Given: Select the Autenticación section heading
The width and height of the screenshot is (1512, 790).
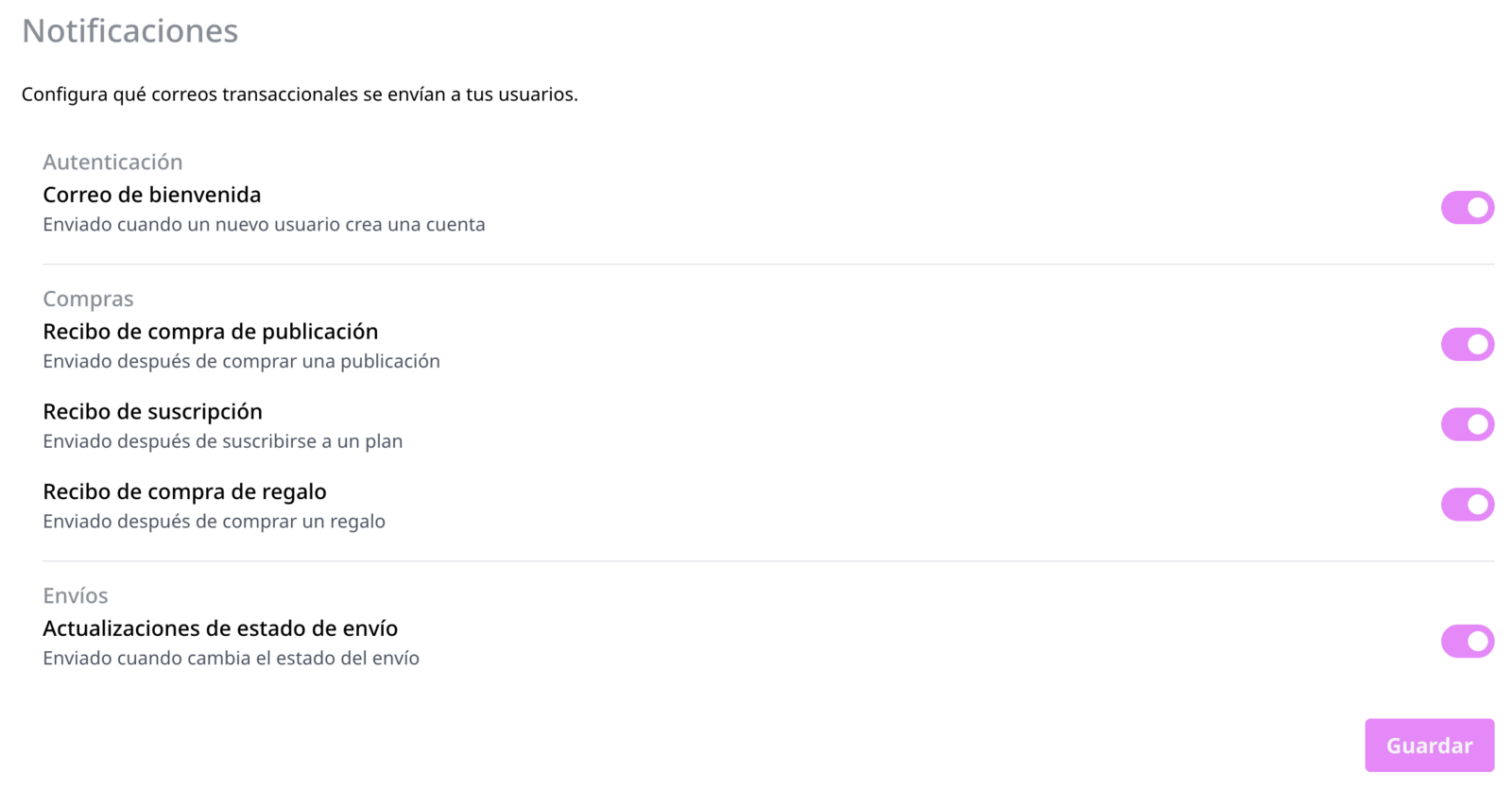Looking at the screenshot, I should tap(112, 162).
